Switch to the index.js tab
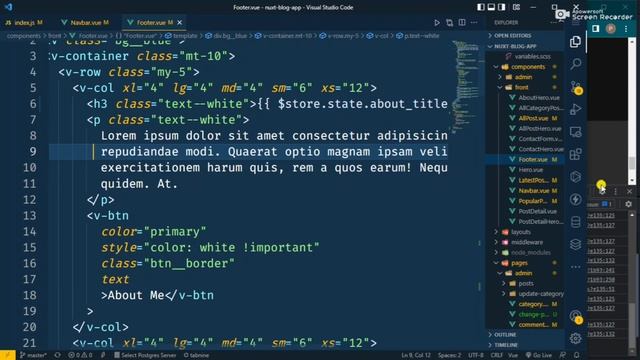640x360 pixels. tap(24, 23)
